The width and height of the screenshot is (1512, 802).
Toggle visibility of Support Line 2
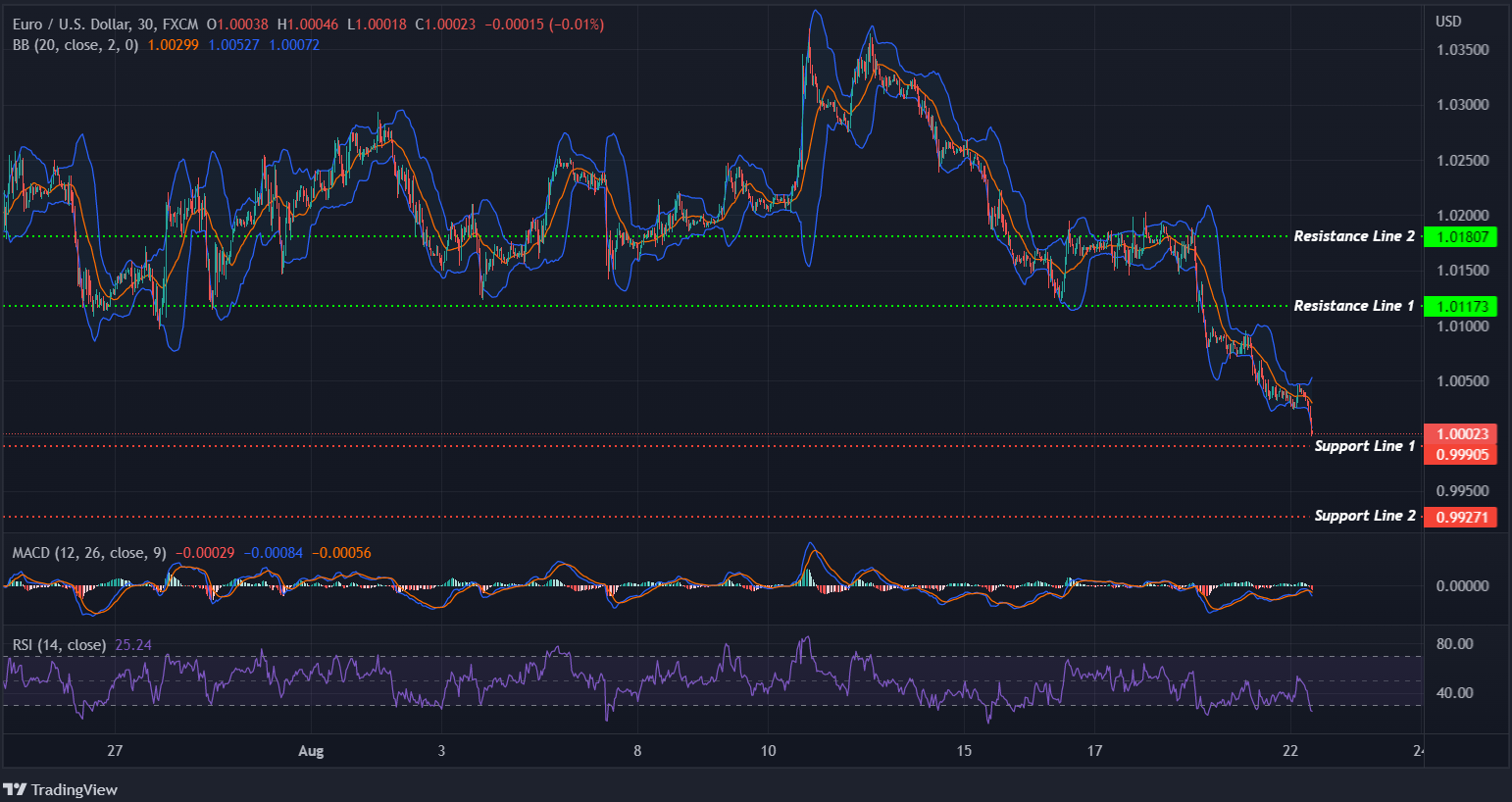(x=1364, y=515)
